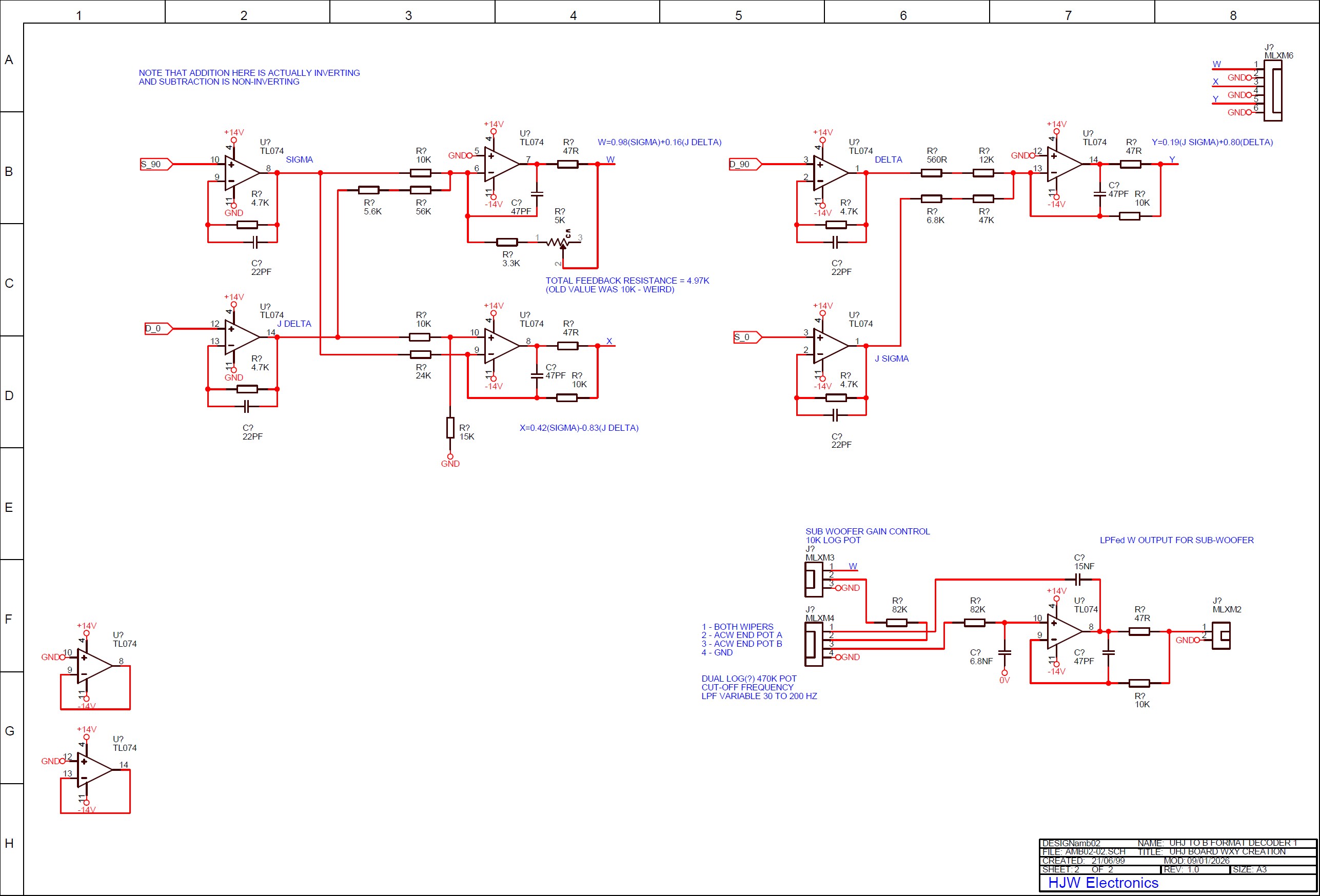Click the MLXM4 four-pin connector
This screenshot has height=896, width=1320.
(x=813, y=644)
